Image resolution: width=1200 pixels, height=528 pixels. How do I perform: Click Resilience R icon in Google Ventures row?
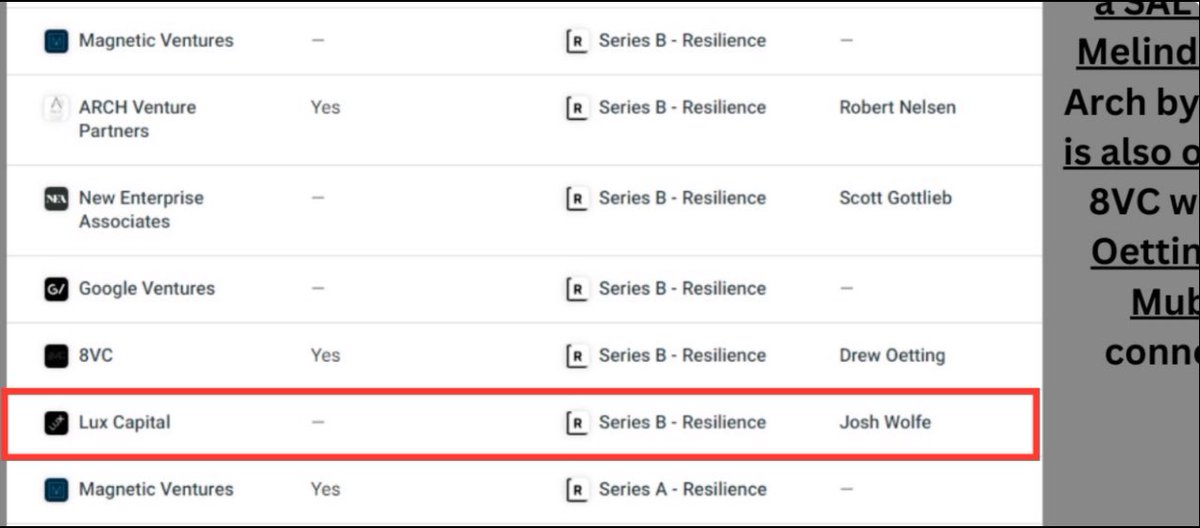[x=576, y=289]
